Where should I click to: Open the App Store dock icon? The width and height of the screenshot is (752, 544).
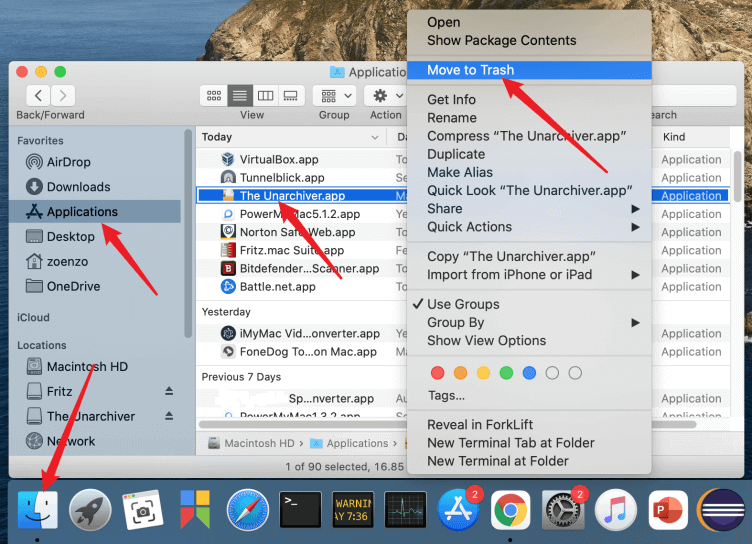pyautogui.click(x=457, y=510)
